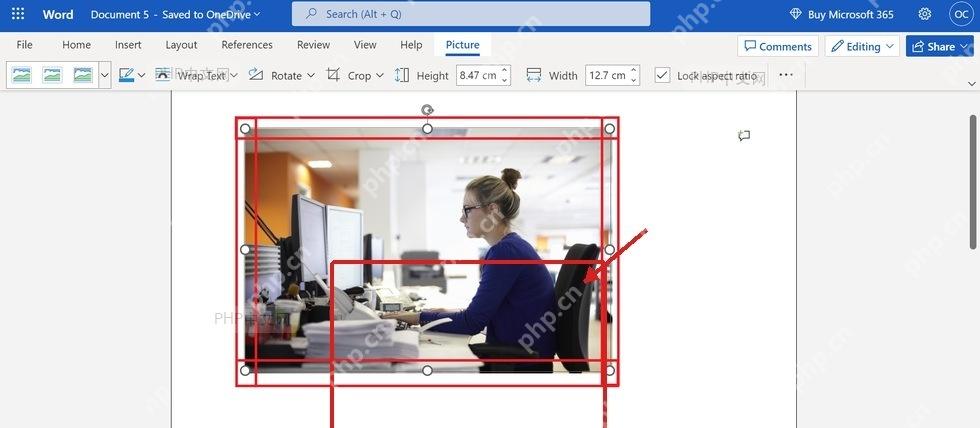Open the File menu
Viewport: 980px width, 428px height.
pos(24,45)
